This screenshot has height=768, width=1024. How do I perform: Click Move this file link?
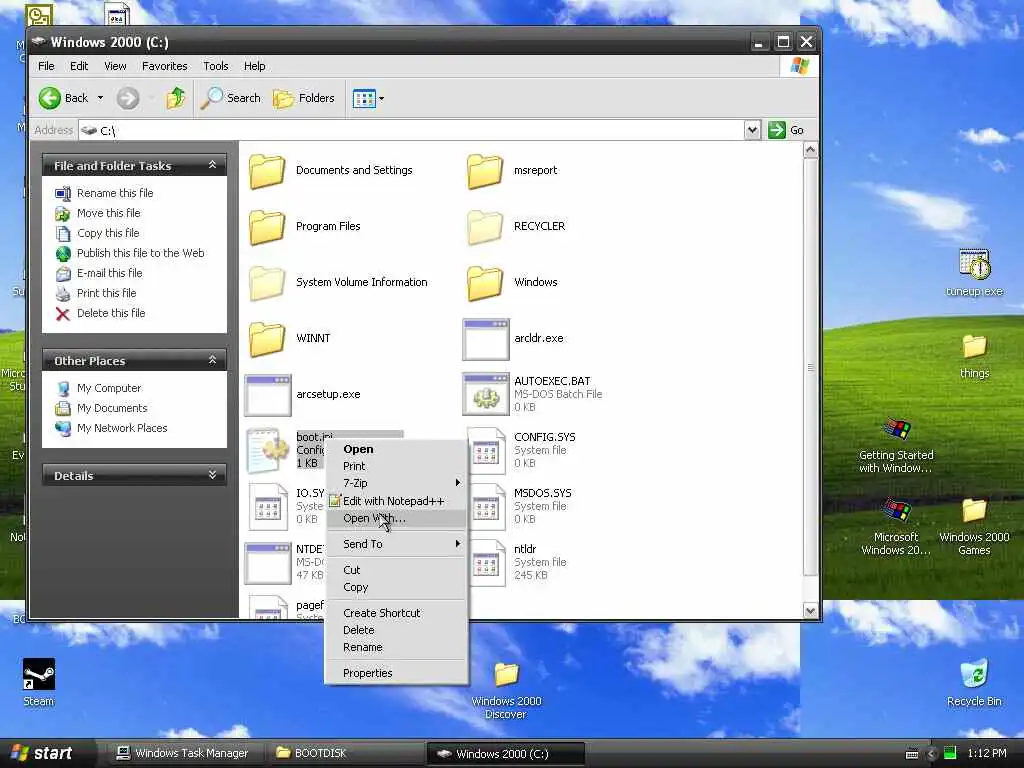coord(108,213)
